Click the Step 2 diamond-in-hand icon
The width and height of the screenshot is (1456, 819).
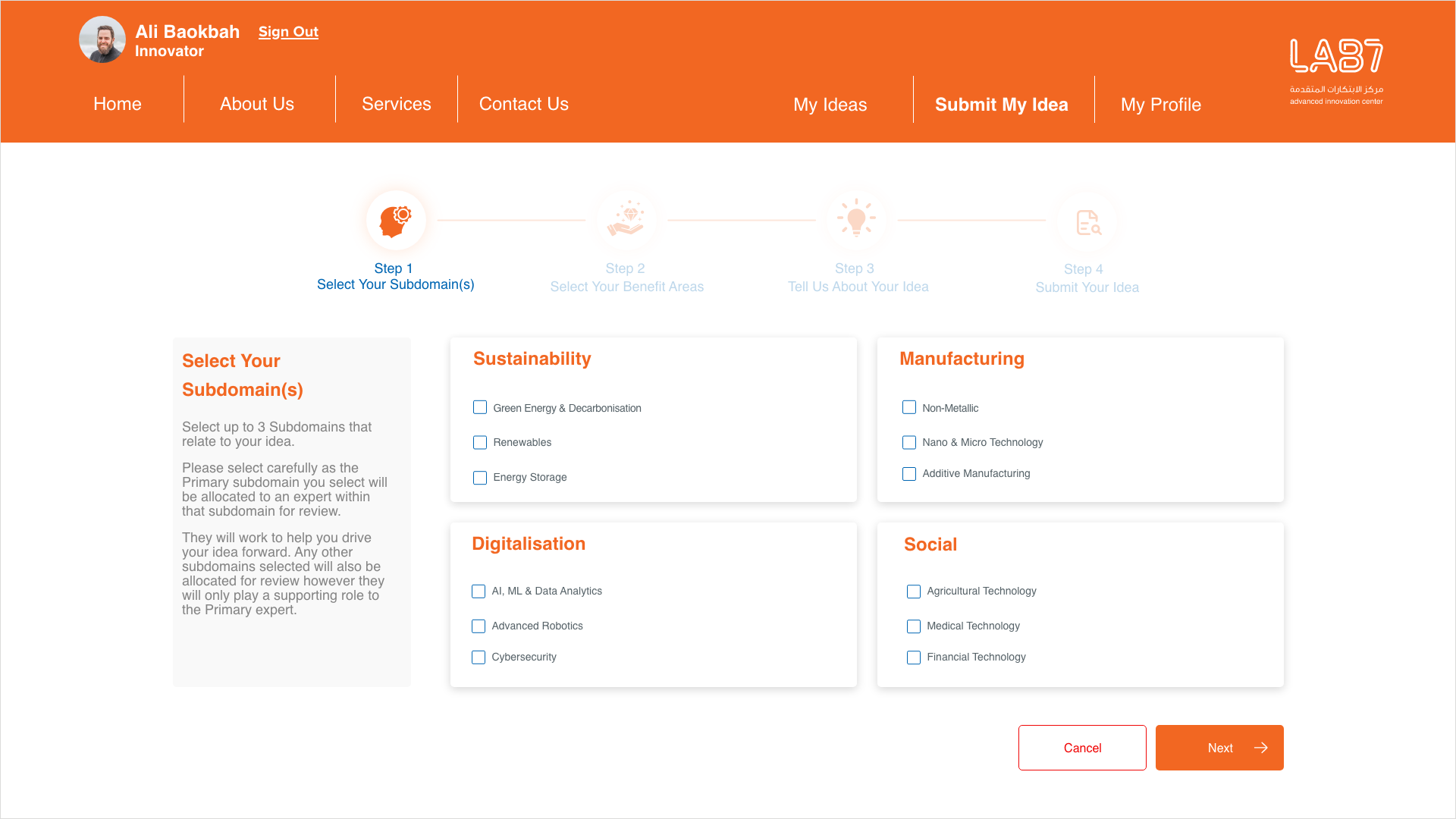point(626,221)
